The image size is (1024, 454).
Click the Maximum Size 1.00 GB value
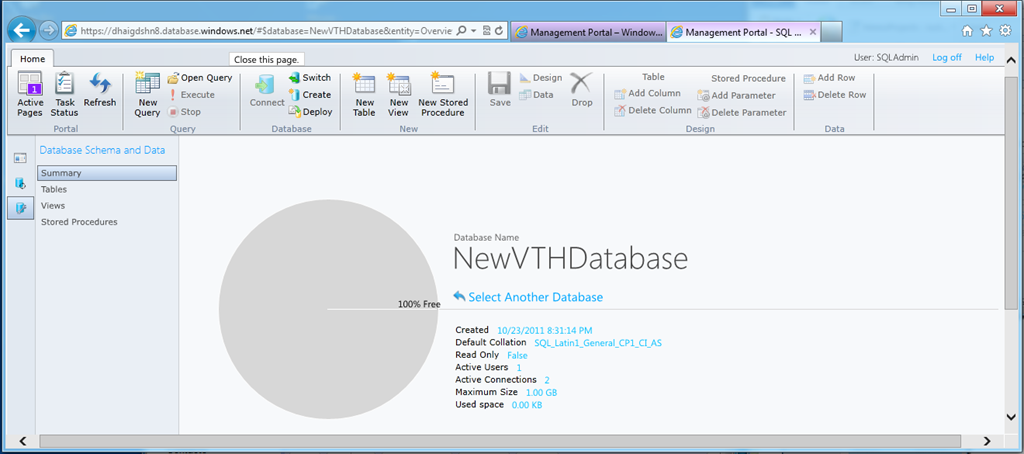pyautogui.click(x=541, y=393)
